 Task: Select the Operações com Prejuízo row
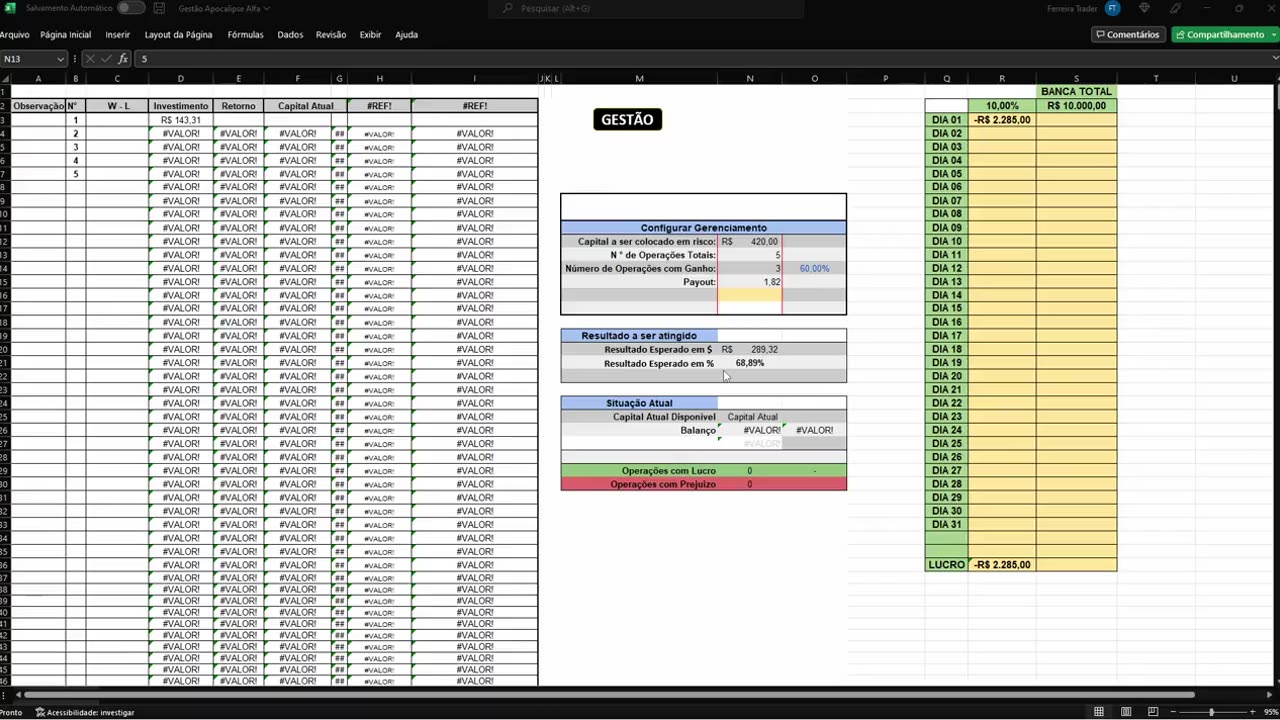[703, 484]
